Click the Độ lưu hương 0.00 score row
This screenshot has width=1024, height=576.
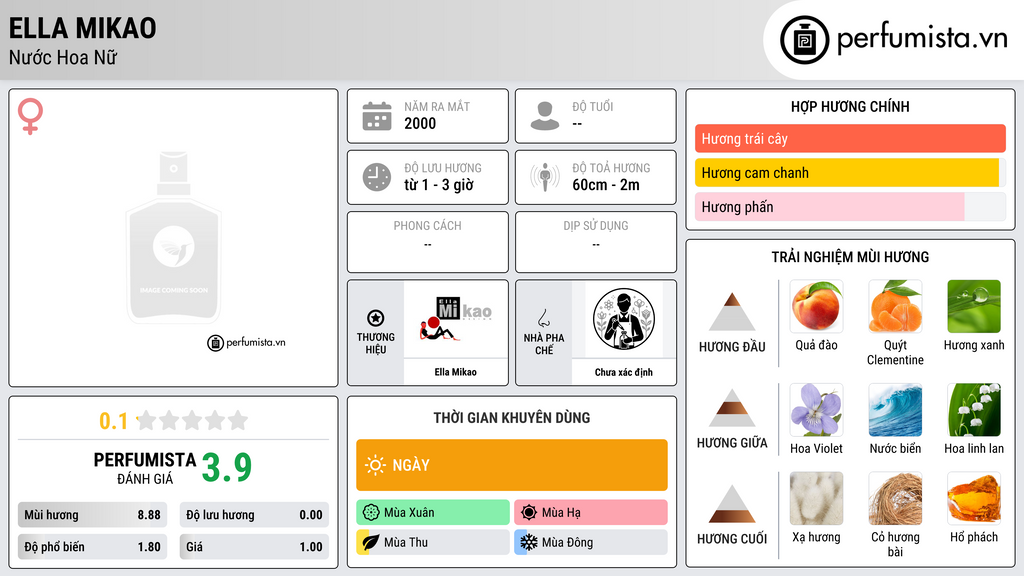254,515
